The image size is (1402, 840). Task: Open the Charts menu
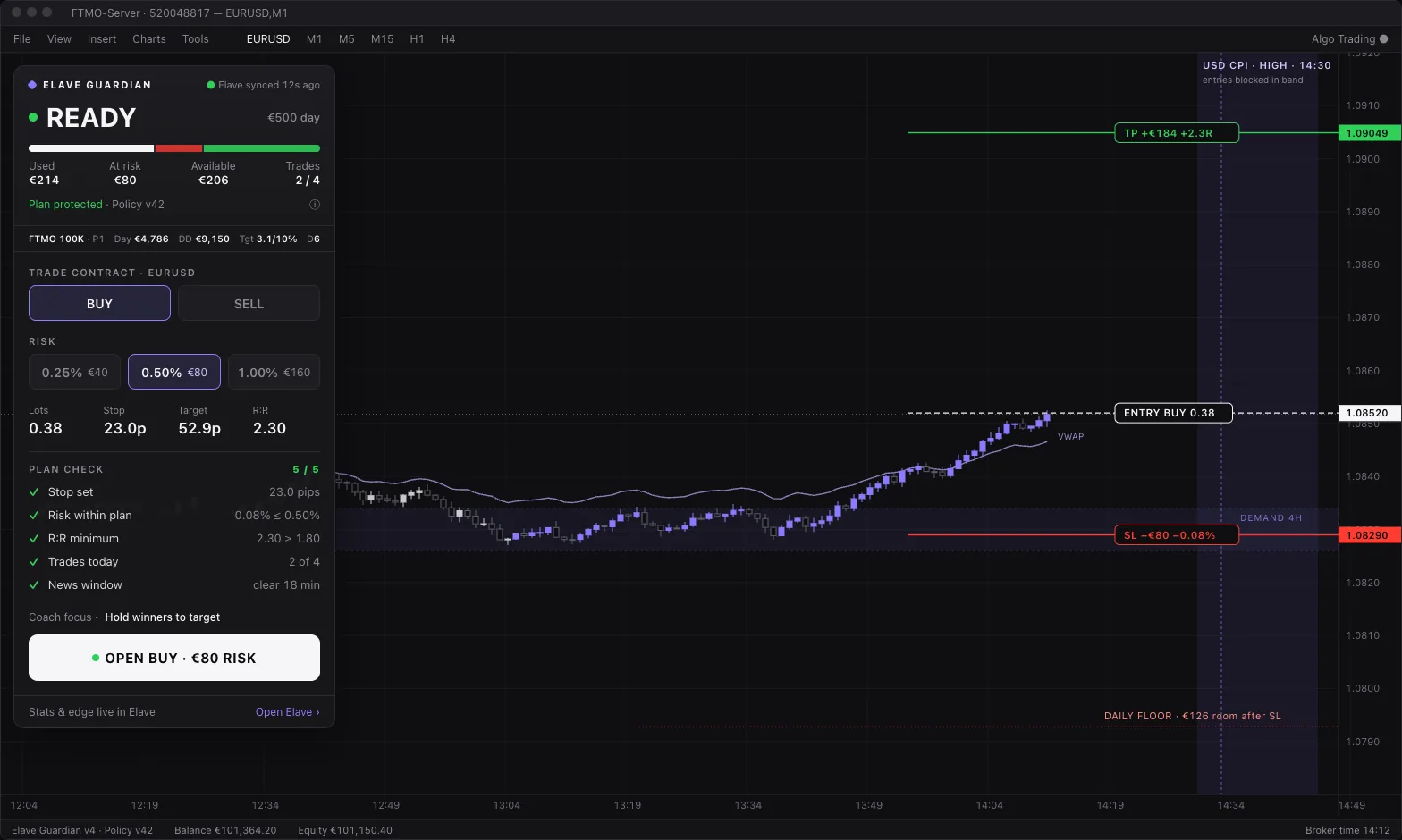coord(149,39)
